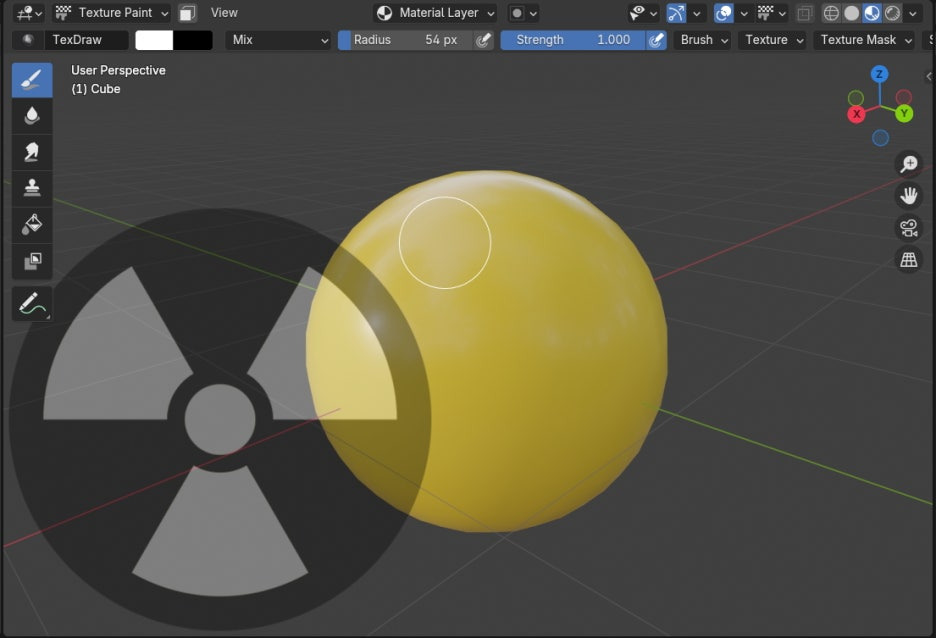Open the Texture Mask settings popover
This screenshot has height=638, width=936.
(866, 40)
